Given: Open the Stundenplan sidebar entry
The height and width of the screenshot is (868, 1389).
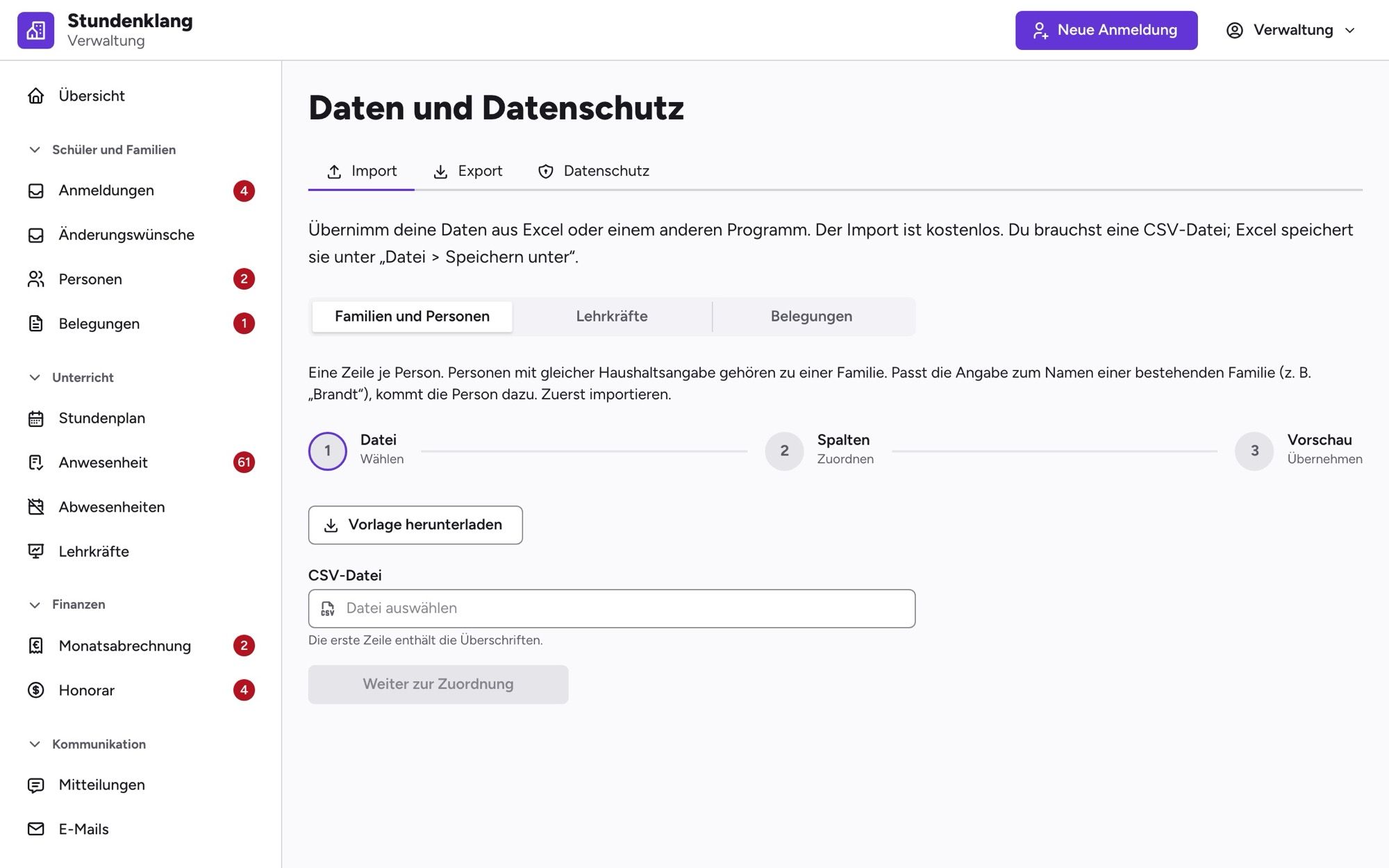Looking at the screenshot, I should pos(140,418).
